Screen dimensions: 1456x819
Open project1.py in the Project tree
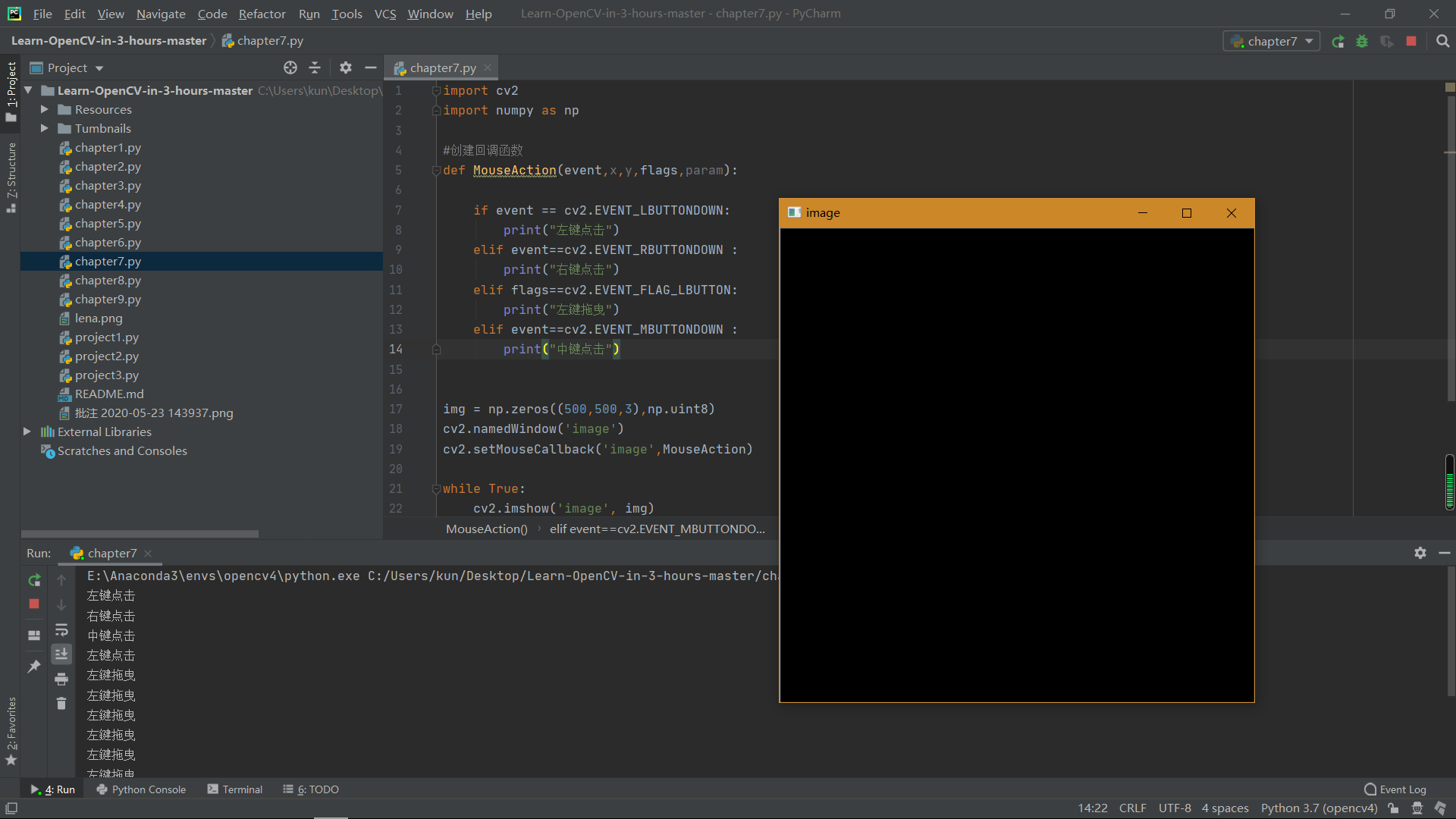coord(106,337)
